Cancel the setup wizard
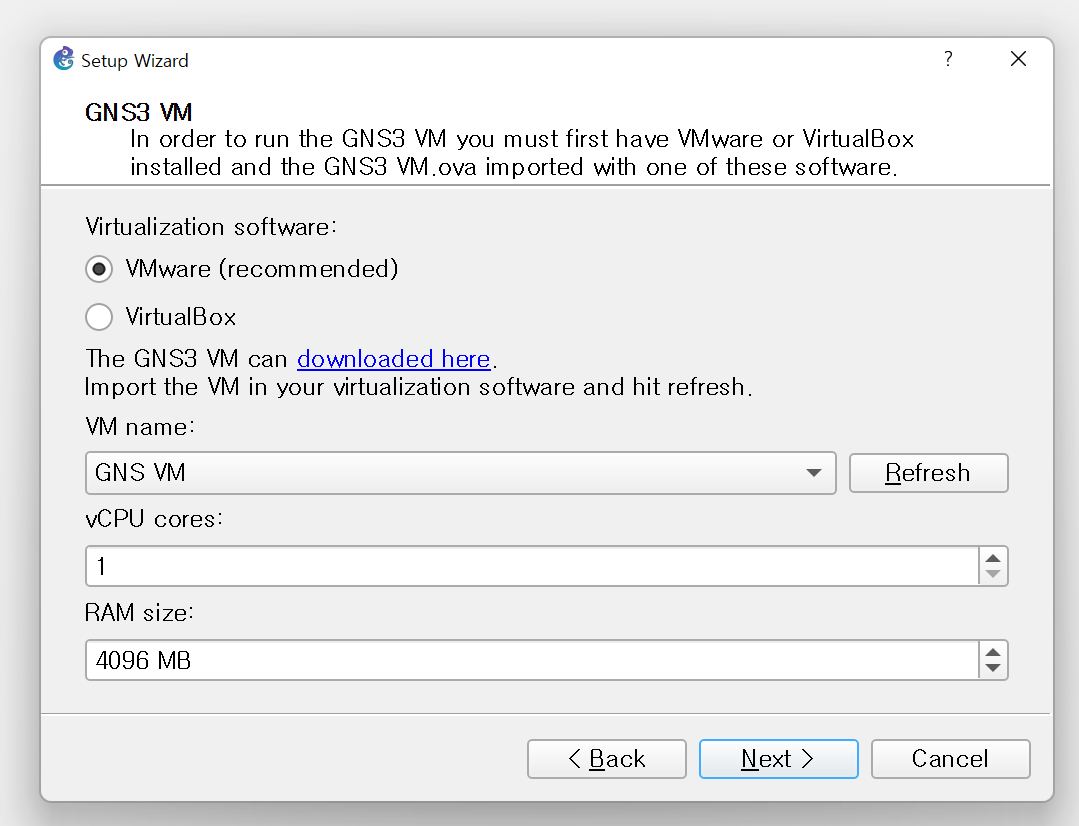 click(951, 759)
